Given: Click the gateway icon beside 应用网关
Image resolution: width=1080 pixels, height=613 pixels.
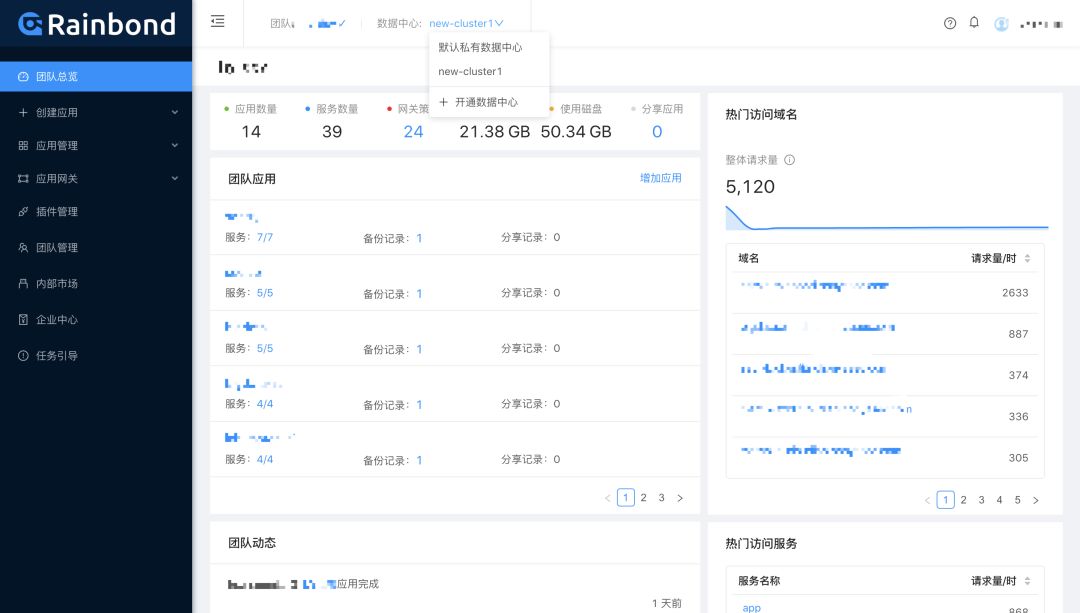Looking at the screenshot, I should point(23,178).
